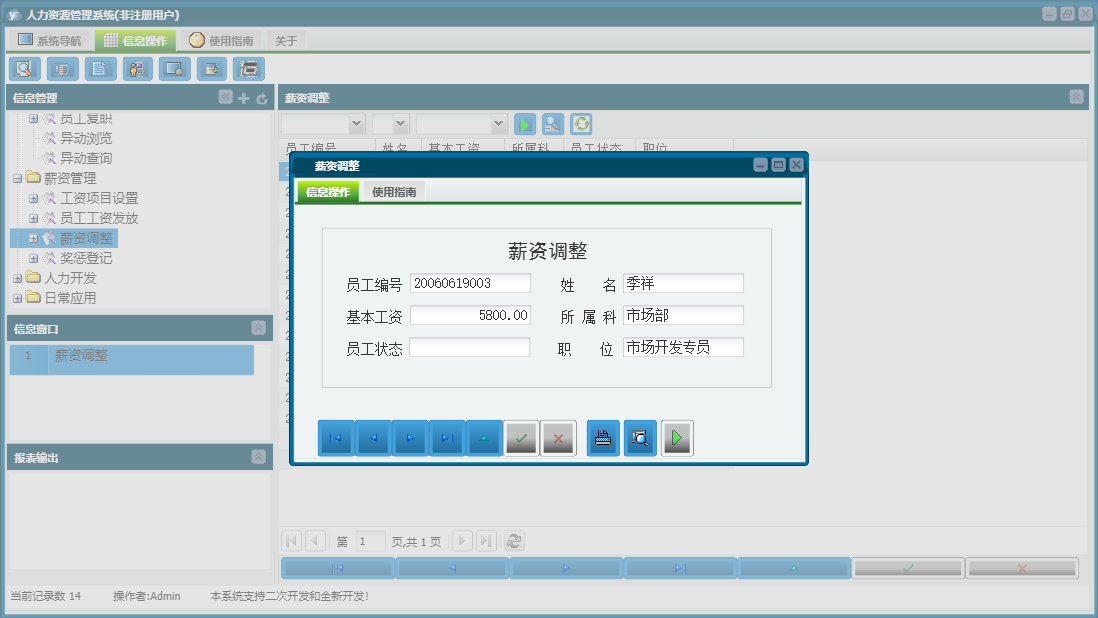The width and height of the screenshot is (1098, 618).
Task: Expand the 奖惩登记 node
Action: coord(33,258)
